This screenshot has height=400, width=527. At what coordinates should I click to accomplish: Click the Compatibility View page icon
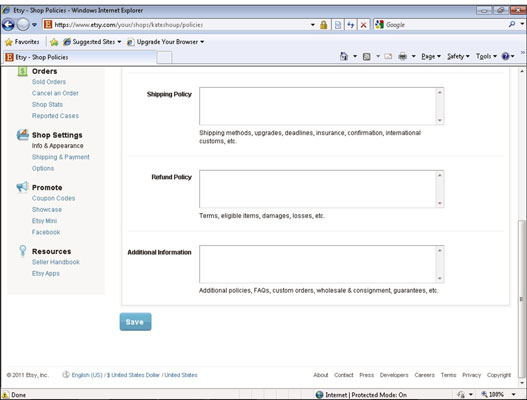[x=338, y=25]
